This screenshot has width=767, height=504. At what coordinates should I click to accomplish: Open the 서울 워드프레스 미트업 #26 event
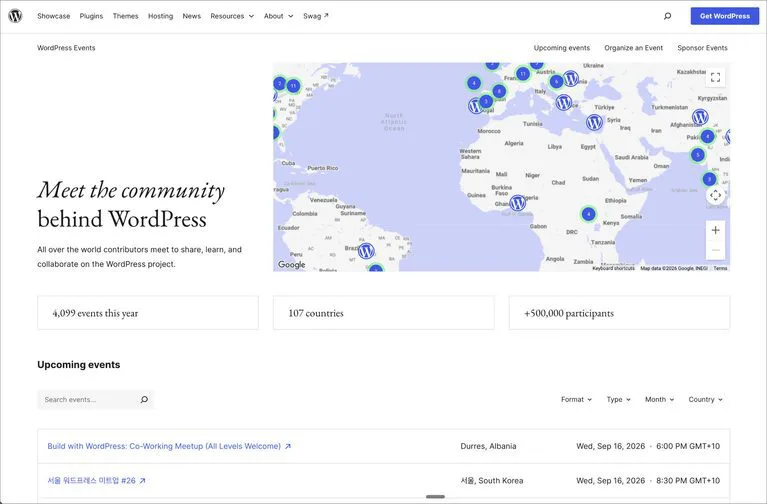pos(91,481)
